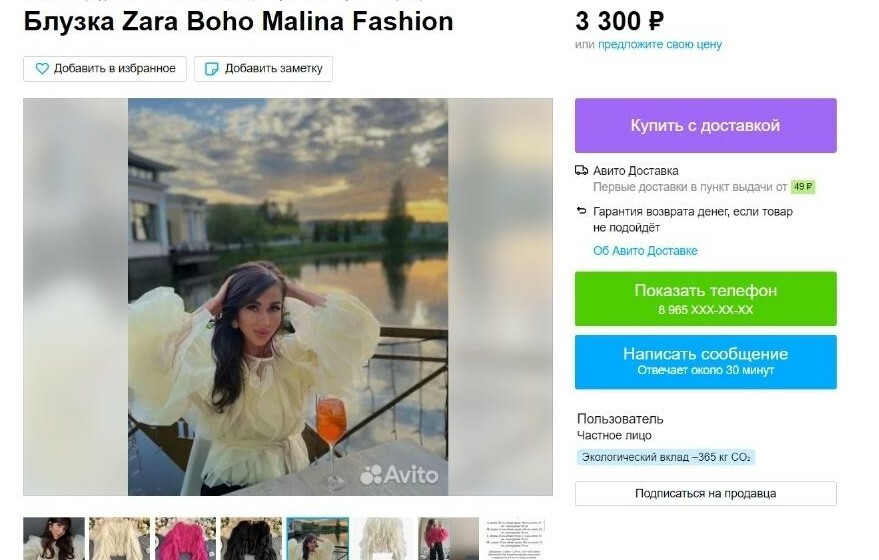Open the size chart text thumbnail
Viewport: 879px width, 560px height.
pos(515,538)
